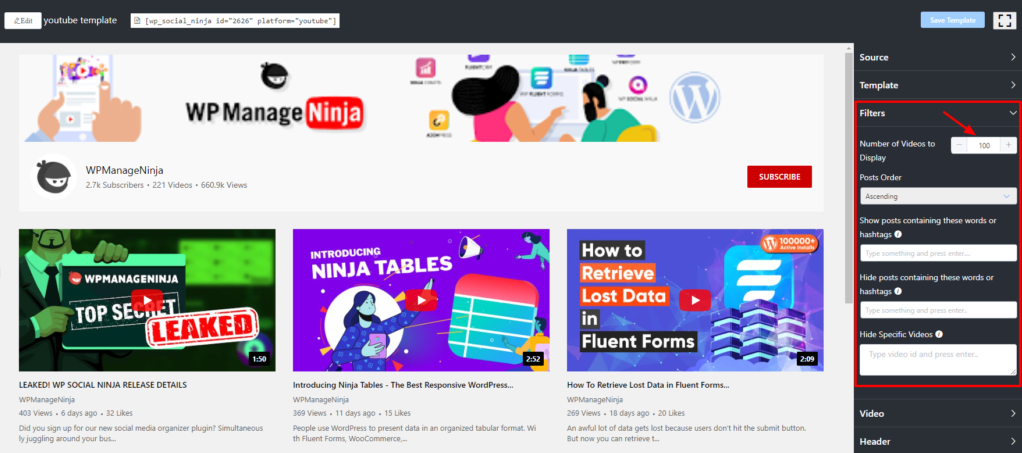Collapse the Filters section
Screen dimensions: 1022x453
(937, 113)
